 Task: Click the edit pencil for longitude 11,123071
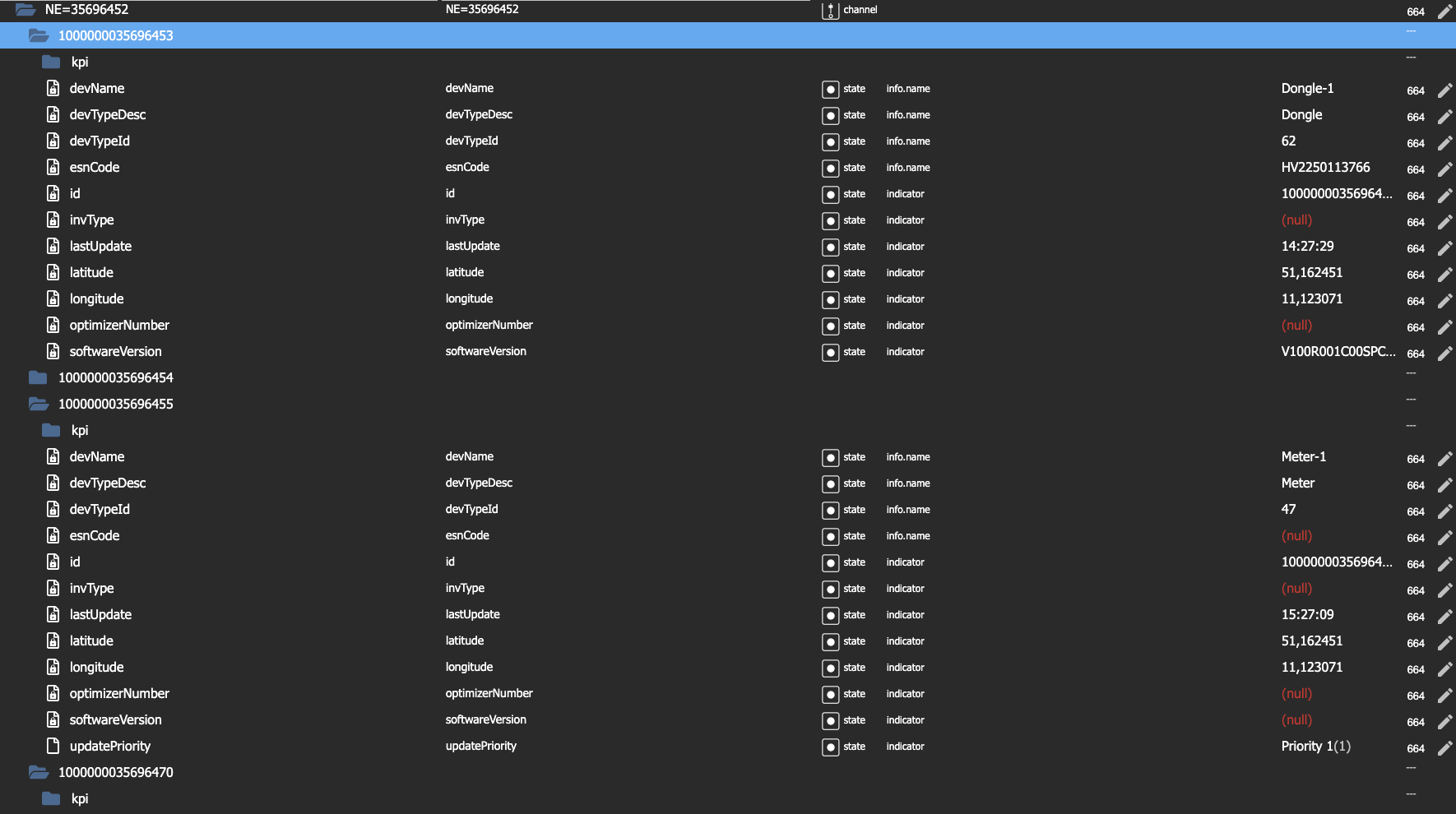1445,301
